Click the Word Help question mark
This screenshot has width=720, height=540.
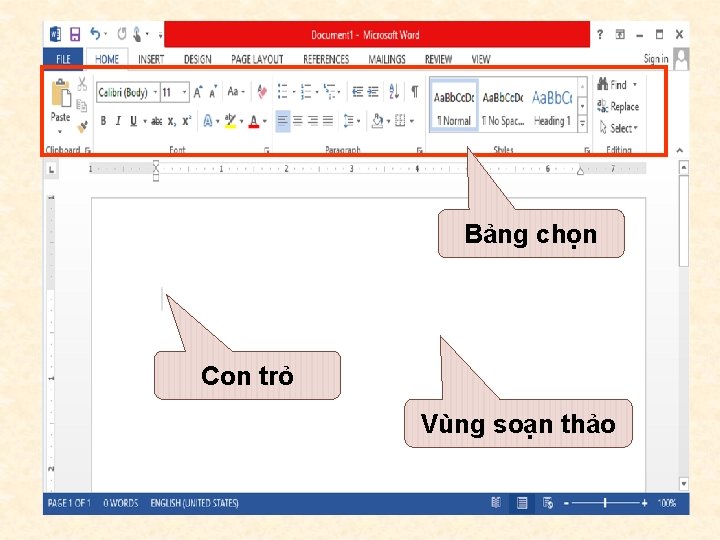pyautogui.click(x=600, y=34)
